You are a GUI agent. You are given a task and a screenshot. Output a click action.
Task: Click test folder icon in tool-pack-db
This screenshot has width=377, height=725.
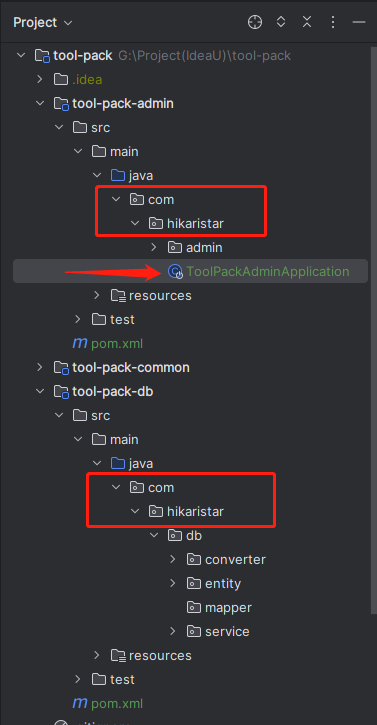(x=99, y=679)
